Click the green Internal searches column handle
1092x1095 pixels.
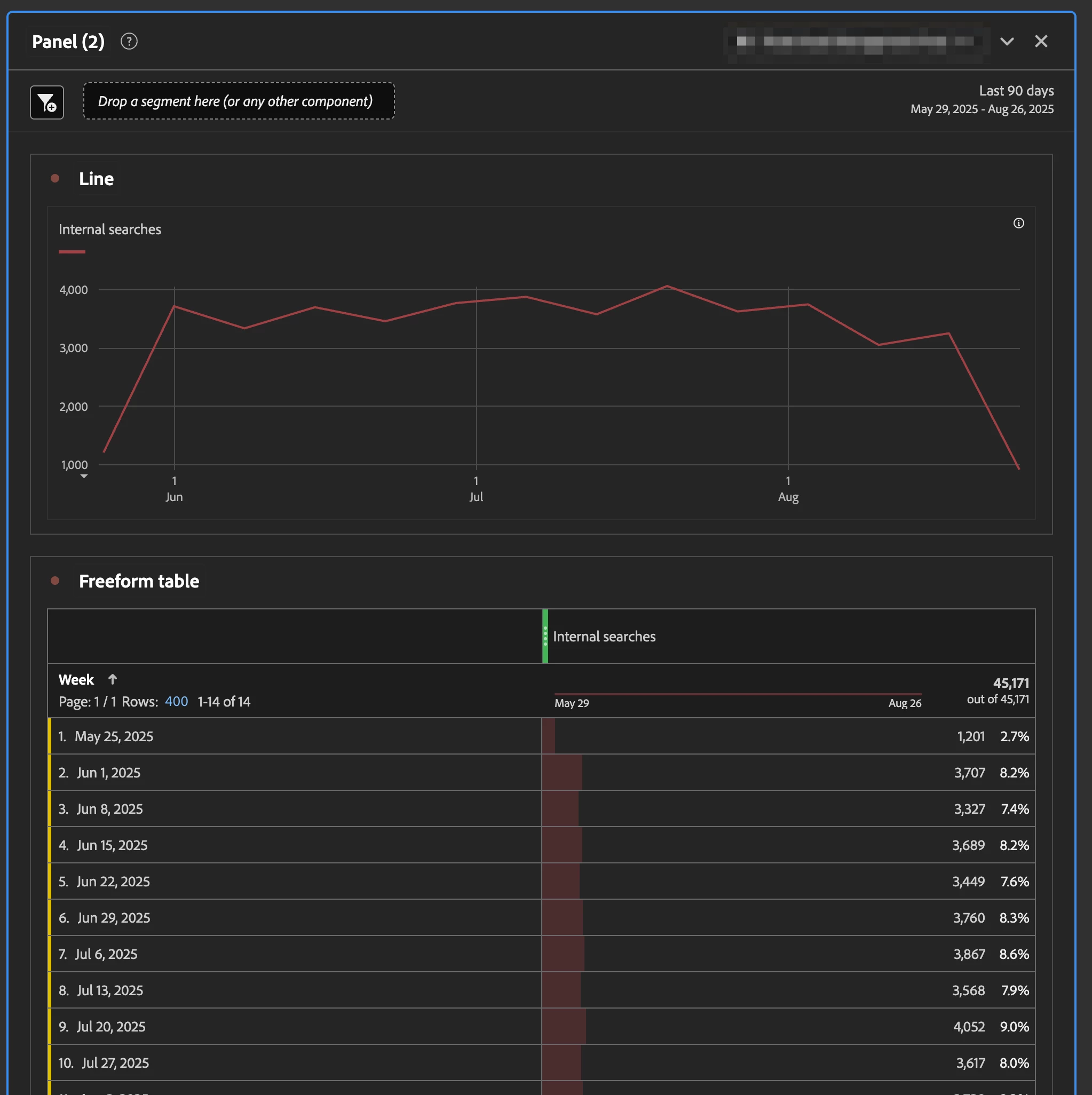[x=545, y=636]
